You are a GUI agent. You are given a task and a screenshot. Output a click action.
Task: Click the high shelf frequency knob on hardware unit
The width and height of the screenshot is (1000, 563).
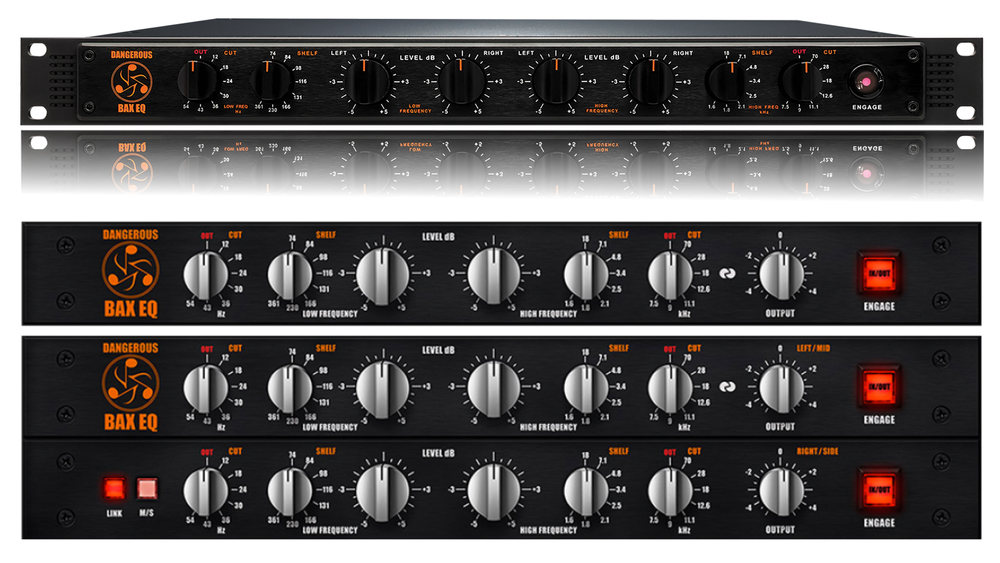[727, 82]
